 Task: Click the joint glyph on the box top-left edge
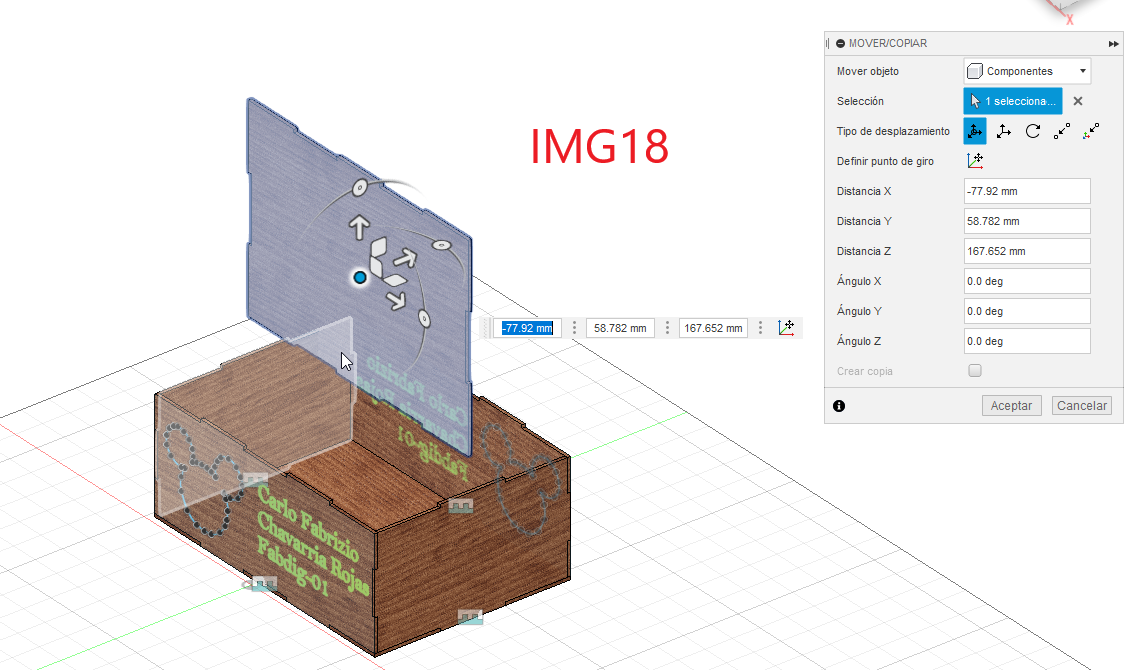[255, 479]
